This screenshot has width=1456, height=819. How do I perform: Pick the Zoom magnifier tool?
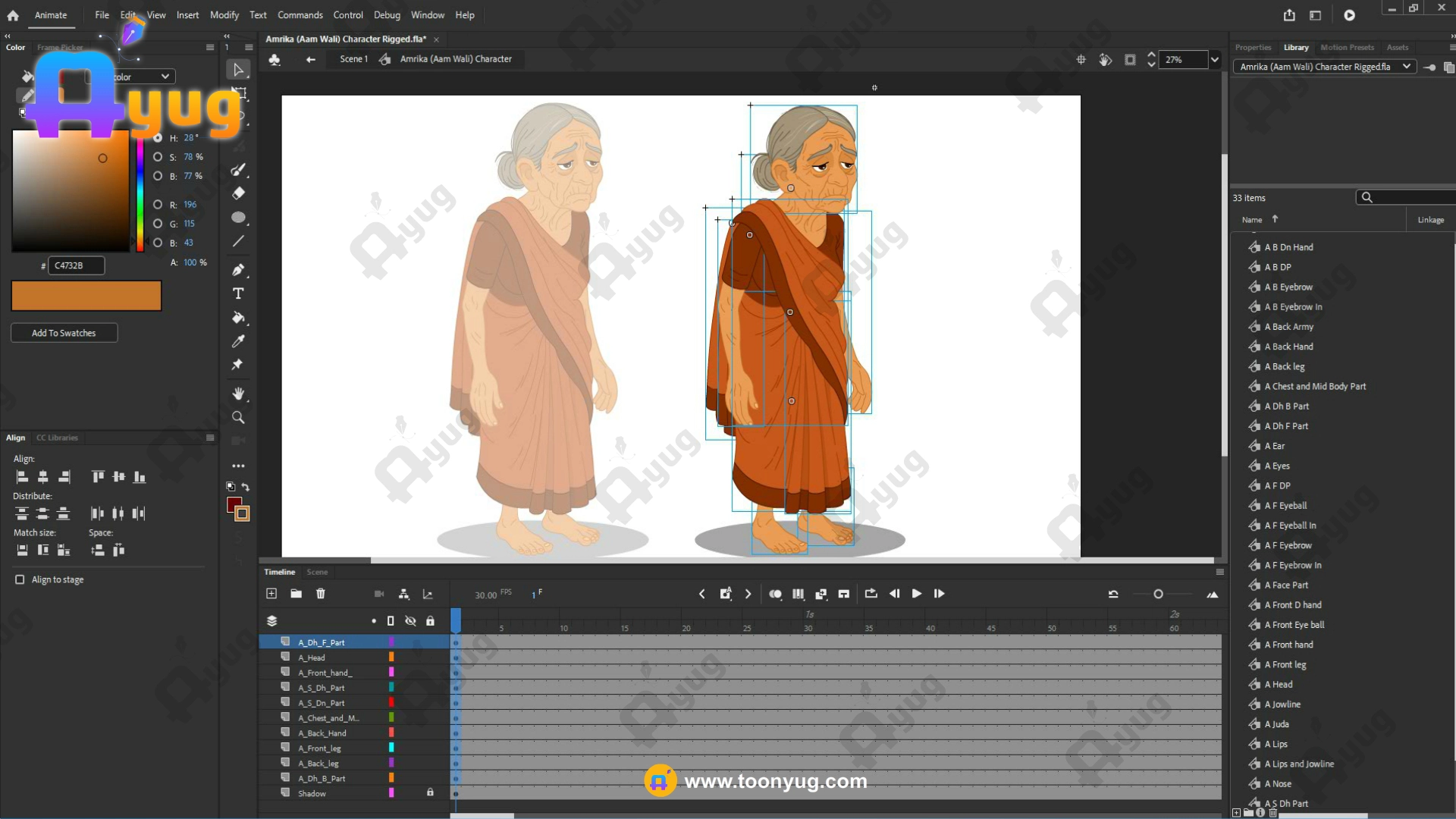coord(238,418)
